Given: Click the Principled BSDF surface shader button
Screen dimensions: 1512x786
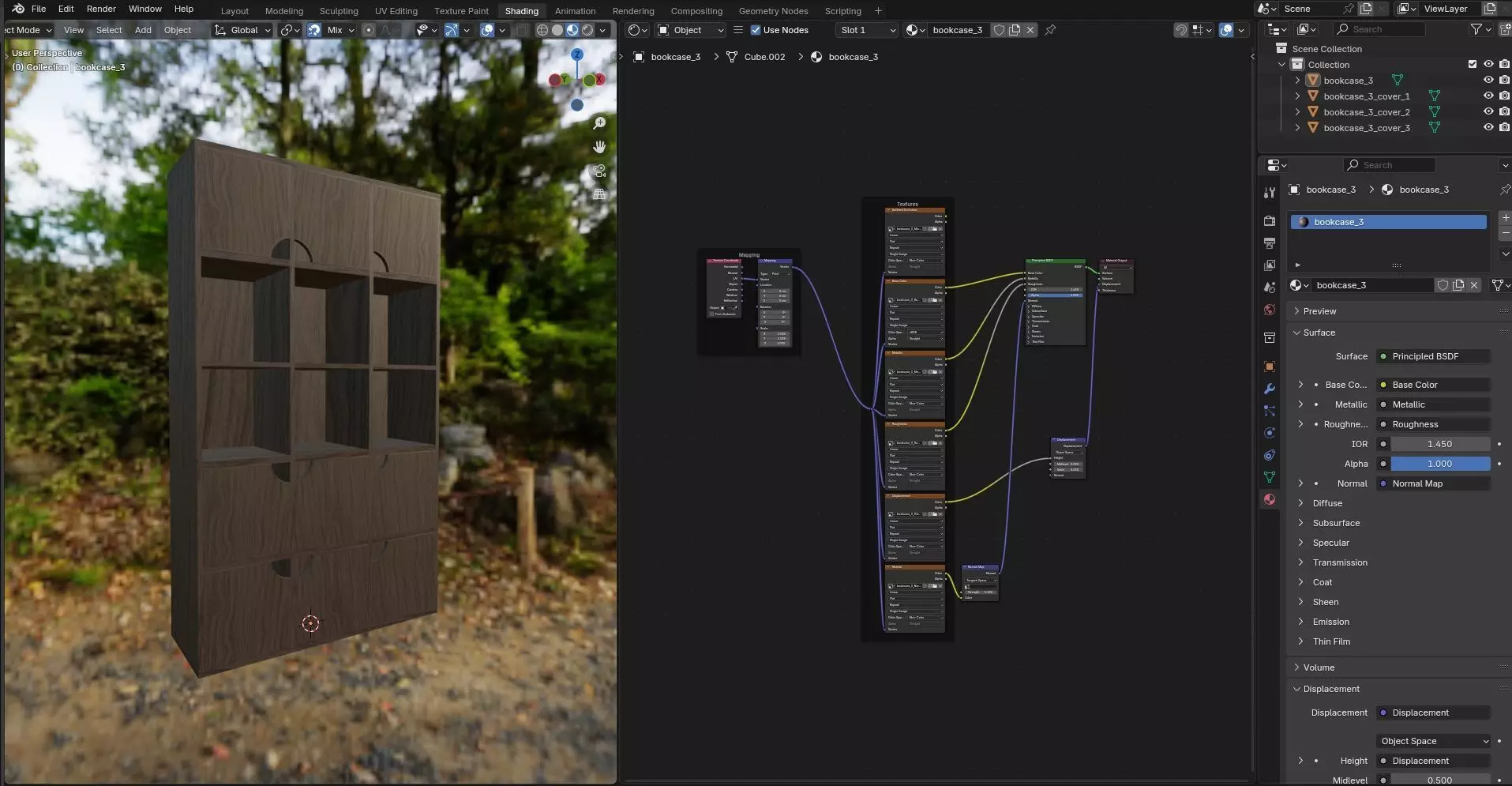Looking at the screenshot, I should pos(1433,356).
